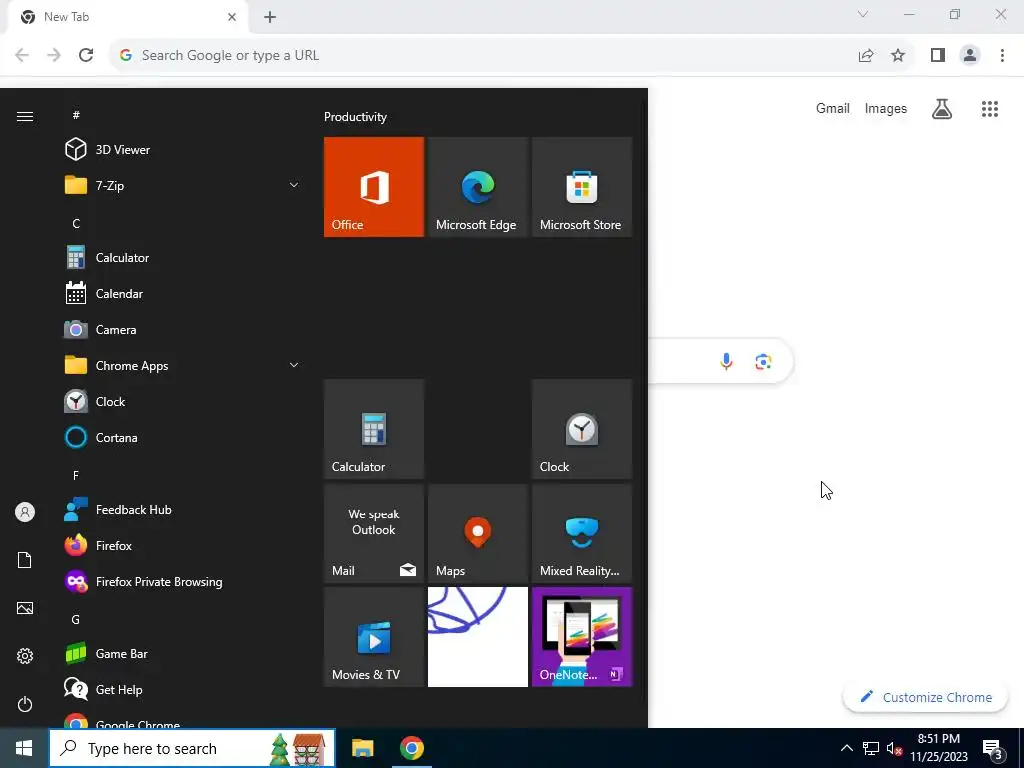The image size is (1024, 768).
Task: Open network icon in system tray
Action: coord(871,748)
